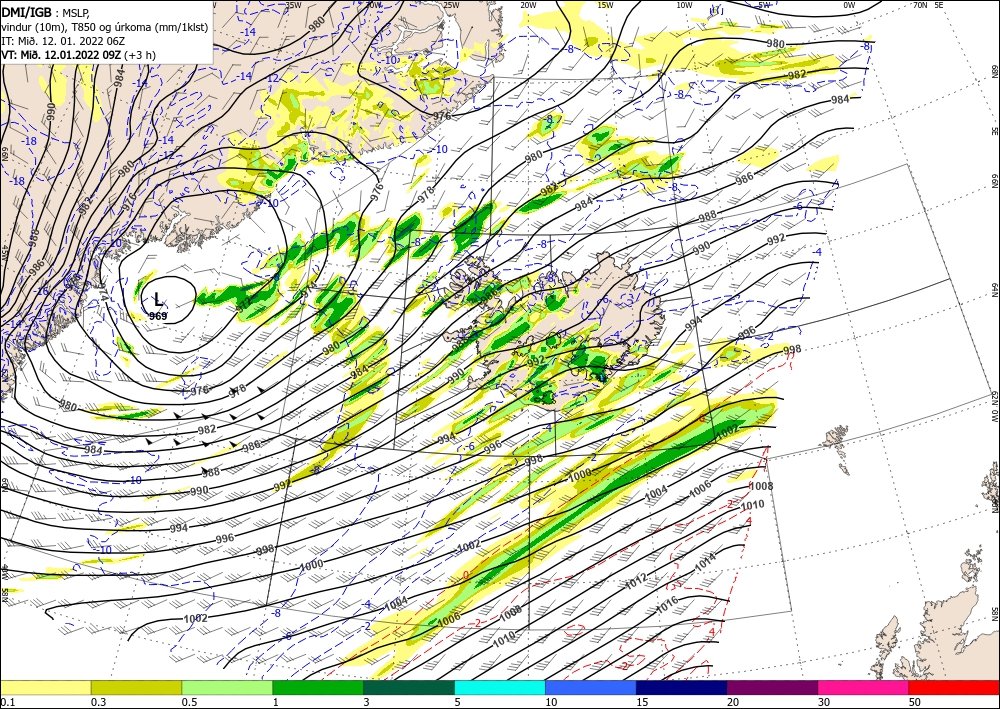Pick the blue 10–15 legend swatch
Screen dimensions: 1000x709
591,687
